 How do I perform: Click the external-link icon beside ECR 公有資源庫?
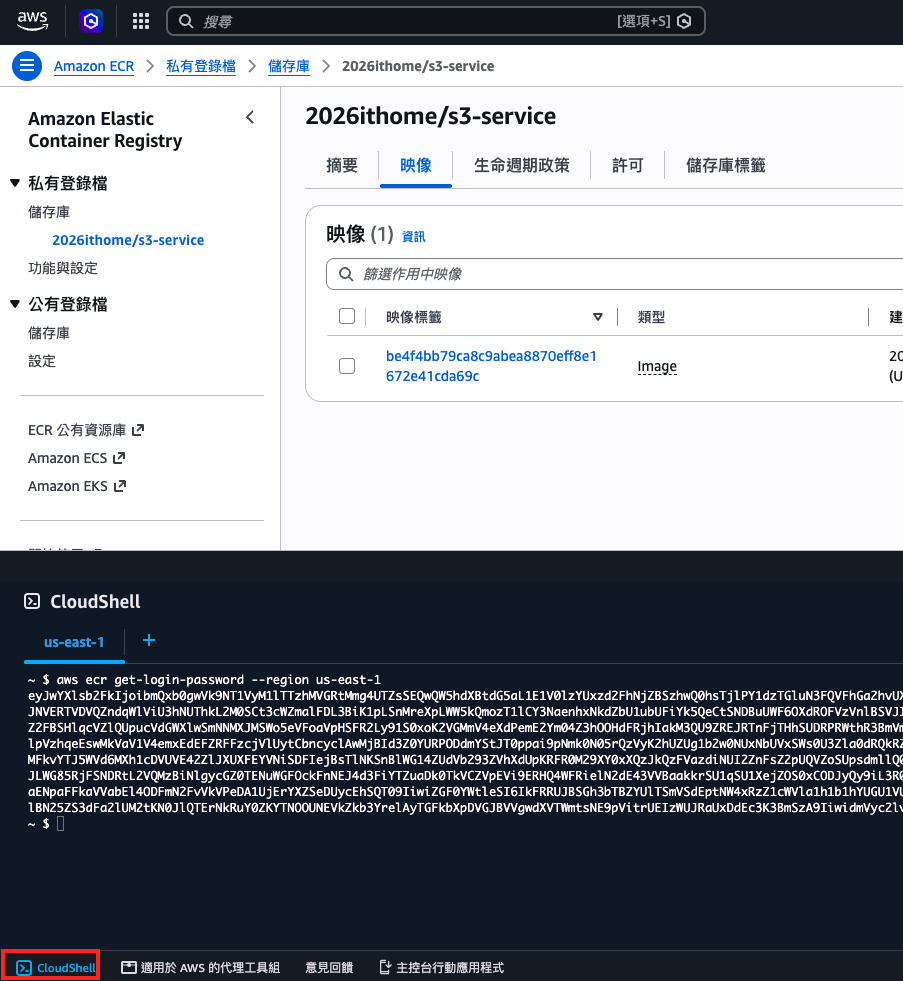pos(138,430)
